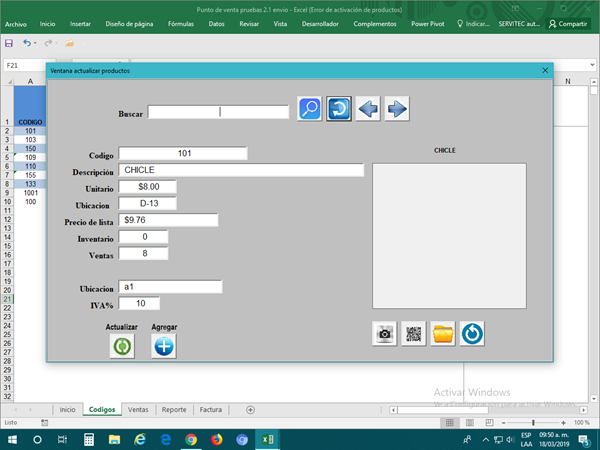Switch to the Factura sheet tab
The width and height of the screenshot is (600, 450).
(x=210, y=409)
